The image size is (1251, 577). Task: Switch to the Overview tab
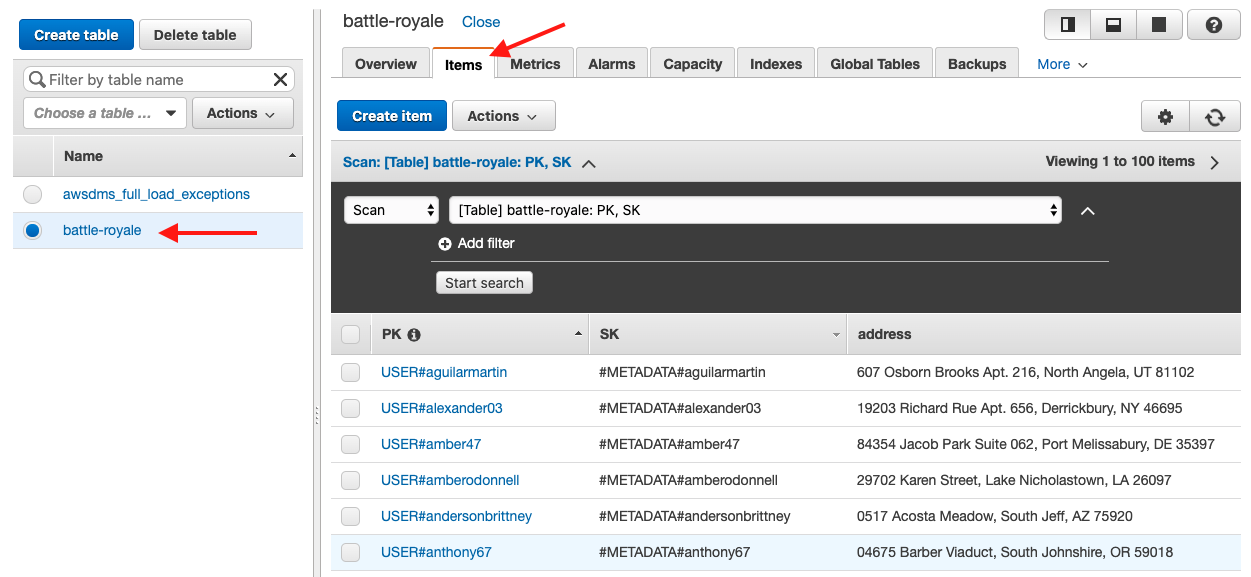386,64
